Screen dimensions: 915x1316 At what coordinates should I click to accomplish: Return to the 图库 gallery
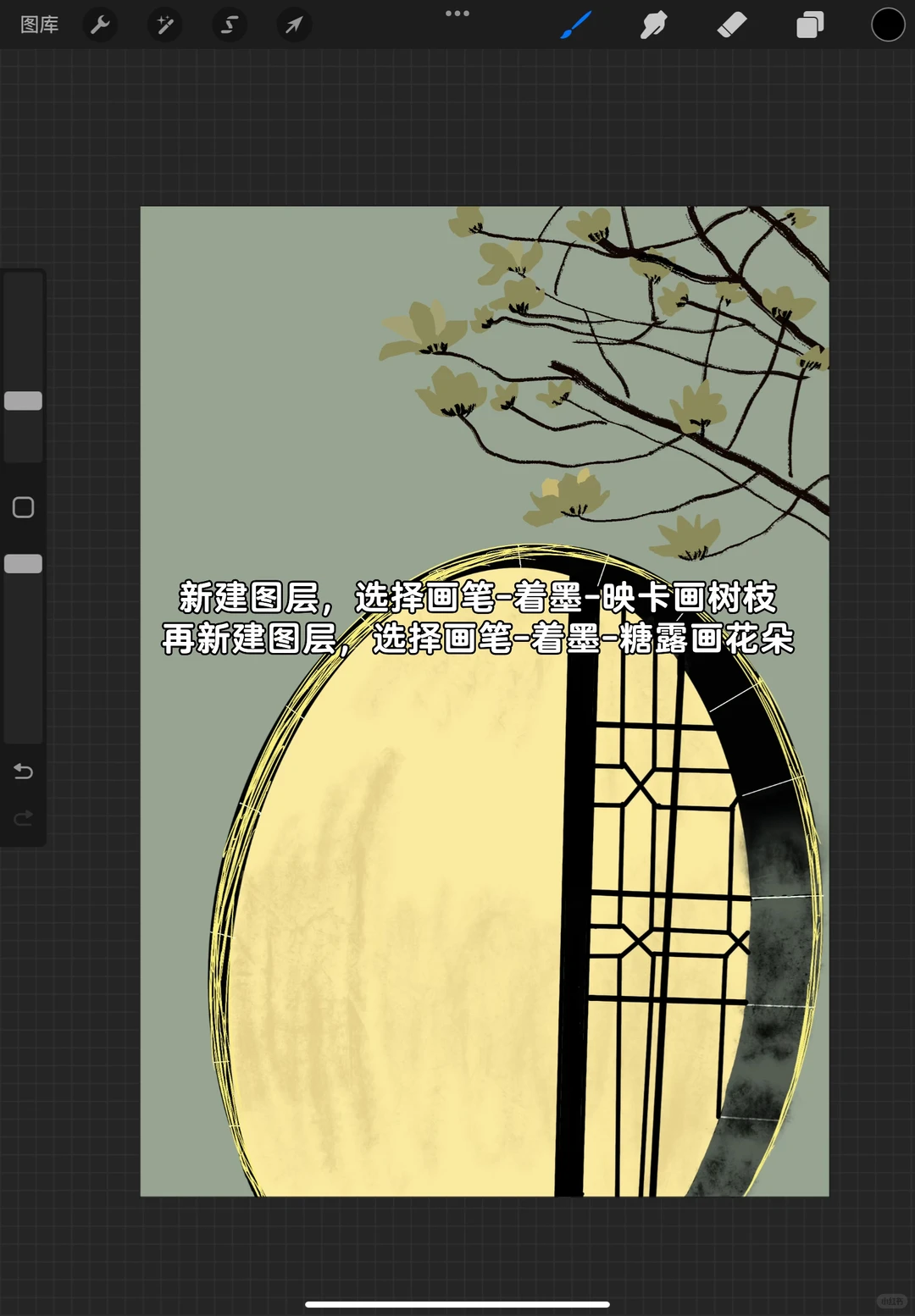(39, 25)
